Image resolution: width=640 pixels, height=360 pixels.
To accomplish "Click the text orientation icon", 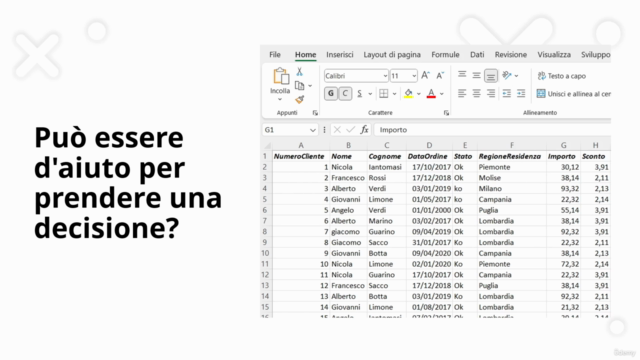I will (507, 76).
